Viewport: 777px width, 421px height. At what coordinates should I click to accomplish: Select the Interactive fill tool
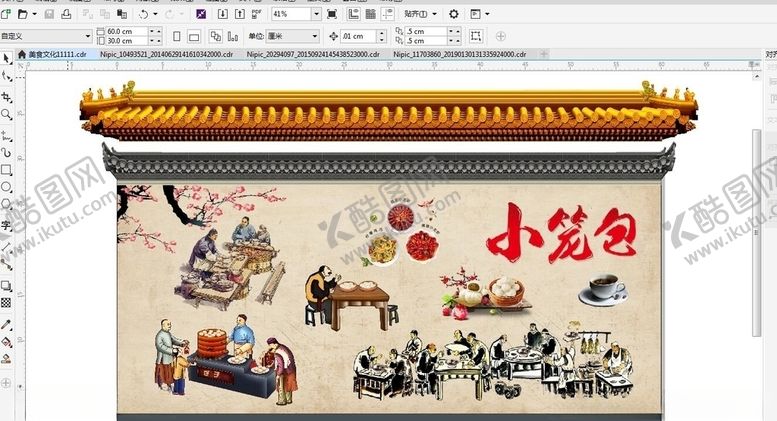click(x=6, y=342)
